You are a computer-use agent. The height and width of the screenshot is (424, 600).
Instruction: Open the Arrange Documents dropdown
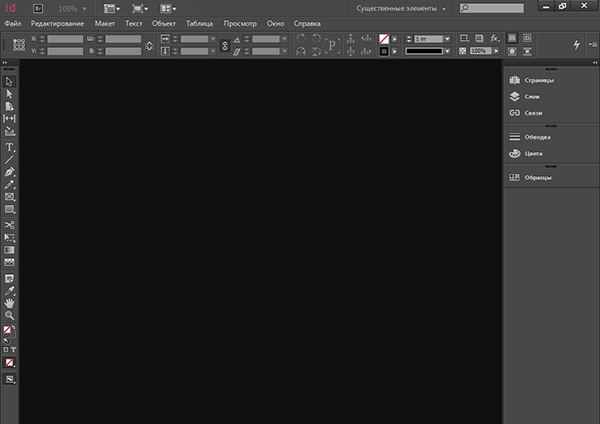[x=168, y=8]
